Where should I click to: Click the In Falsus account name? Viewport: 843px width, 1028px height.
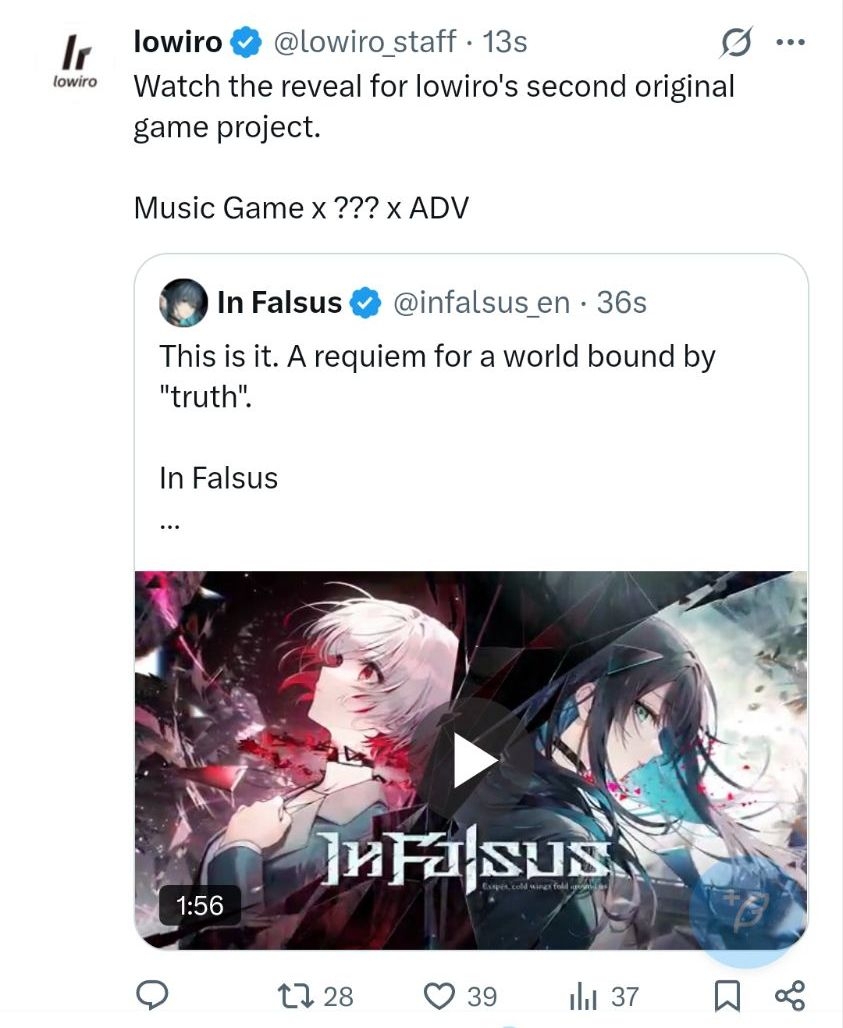(x=280, y=302)
